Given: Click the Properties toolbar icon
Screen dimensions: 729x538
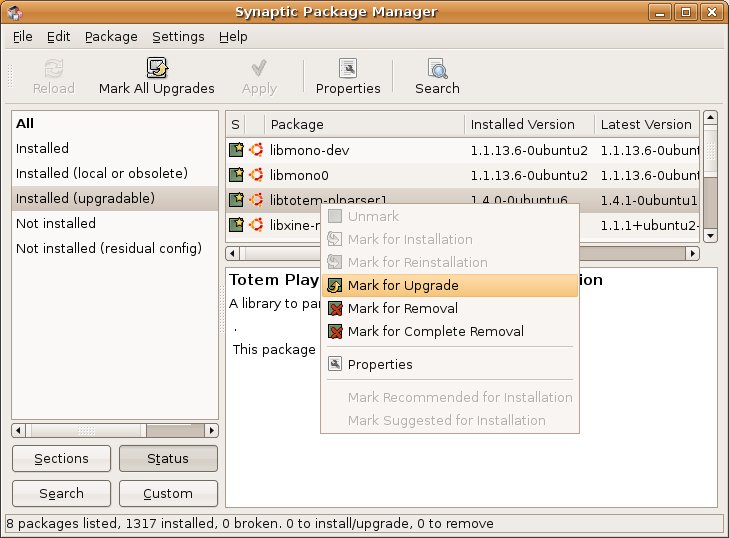Looking at the screenshot, I should [x=348, y=68].
